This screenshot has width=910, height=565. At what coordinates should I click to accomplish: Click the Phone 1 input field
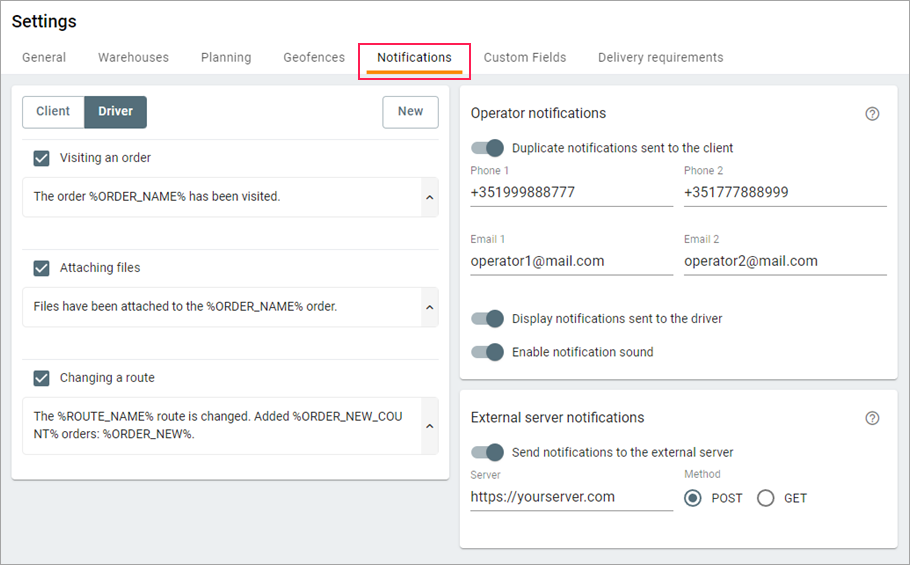(x=571, y=193)
